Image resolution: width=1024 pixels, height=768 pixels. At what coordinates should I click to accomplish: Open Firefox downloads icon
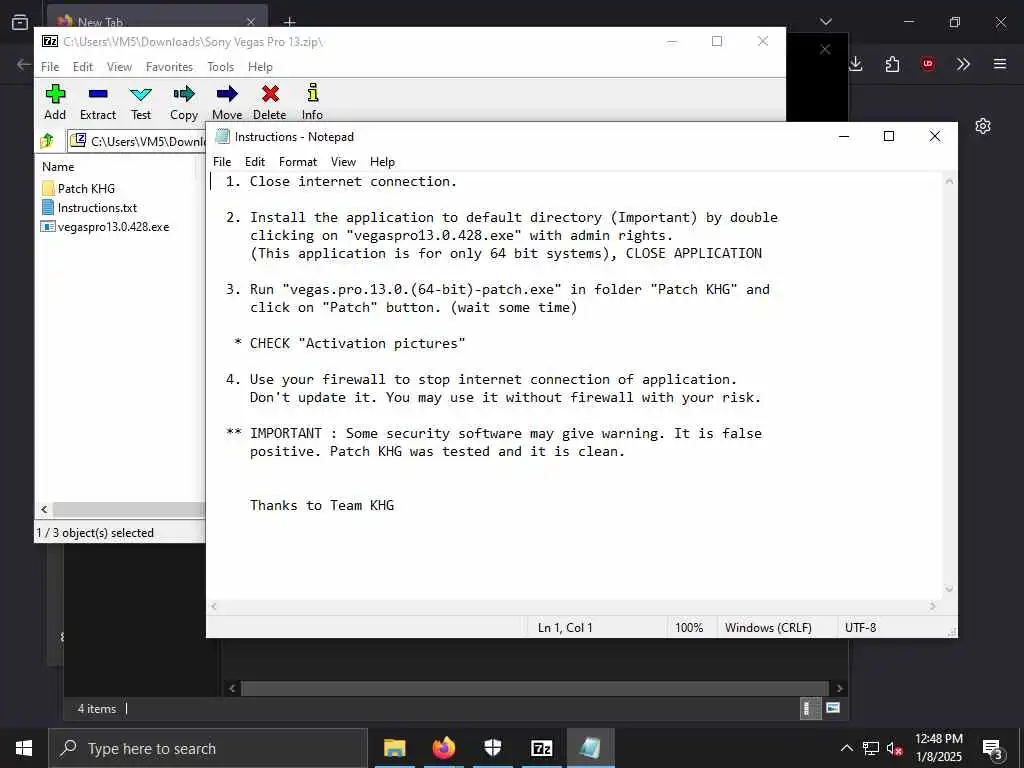(x=856, y=64)
